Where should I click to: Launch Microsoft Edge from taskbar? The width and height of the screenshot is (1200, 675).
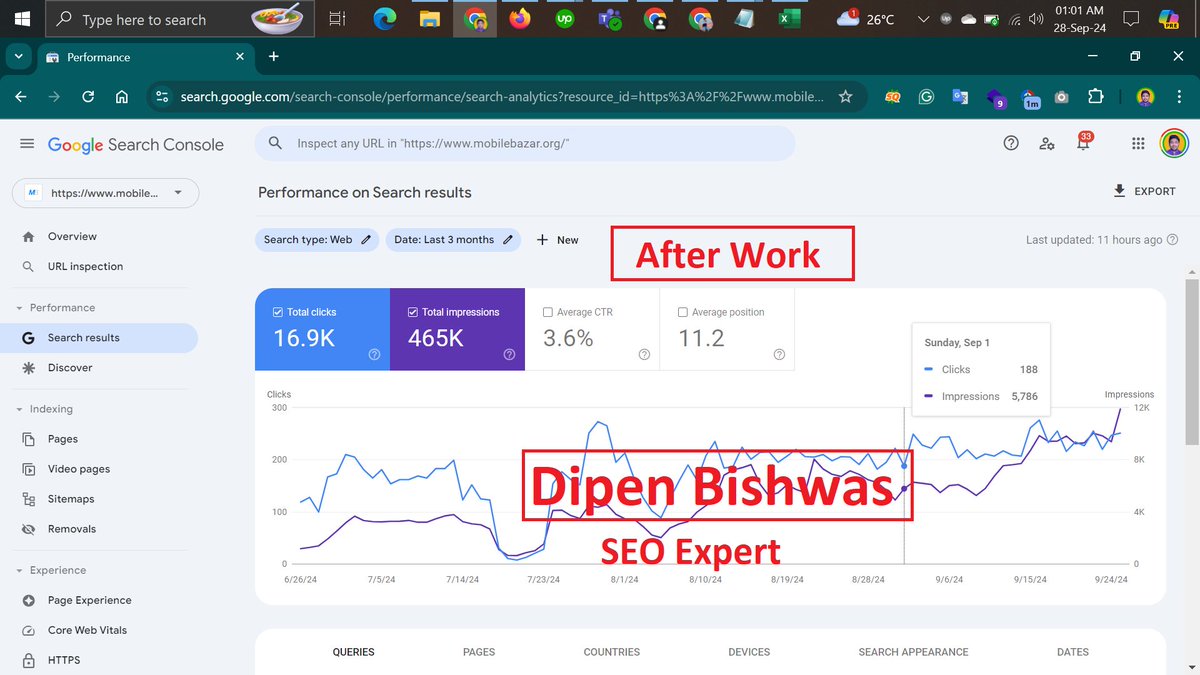click(x=384, y=19)
